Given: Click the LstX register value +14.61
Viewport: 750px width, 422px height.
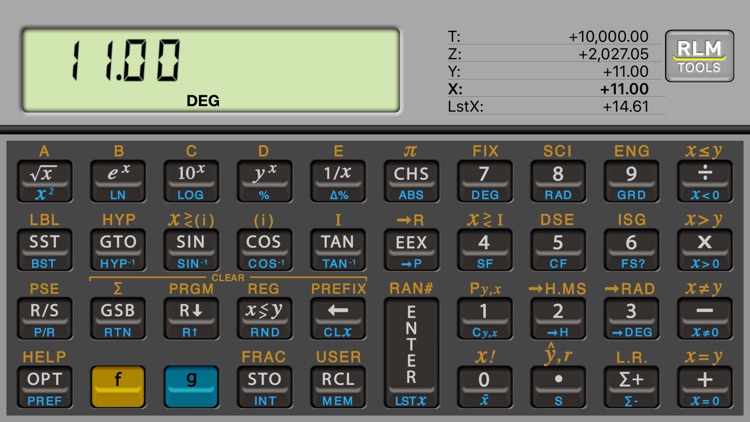Looking at the screenshot, I should (x=625, y=106).
